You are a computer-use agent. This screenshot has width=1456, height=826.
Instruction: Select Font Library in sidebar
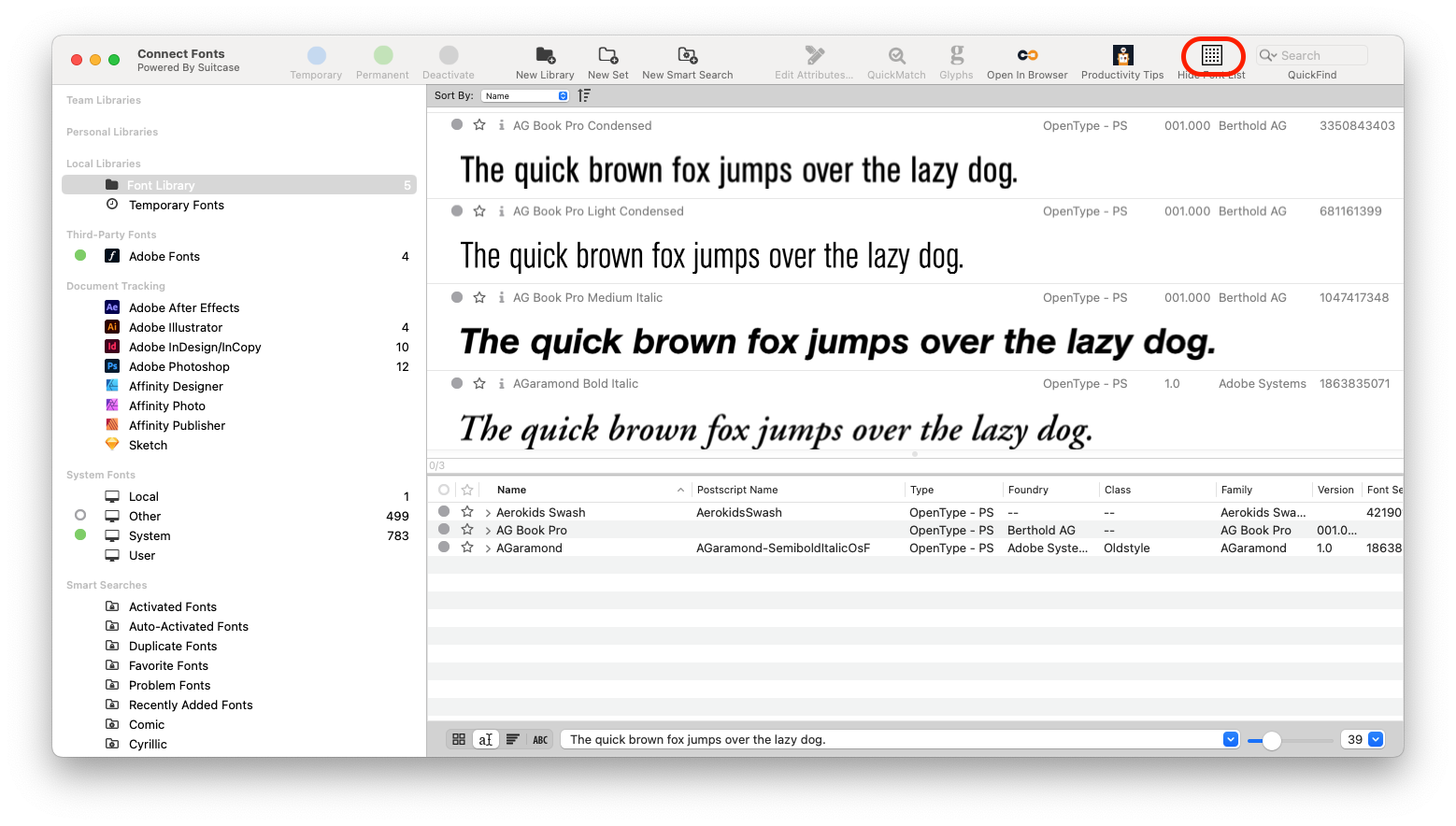coord(239,185)
